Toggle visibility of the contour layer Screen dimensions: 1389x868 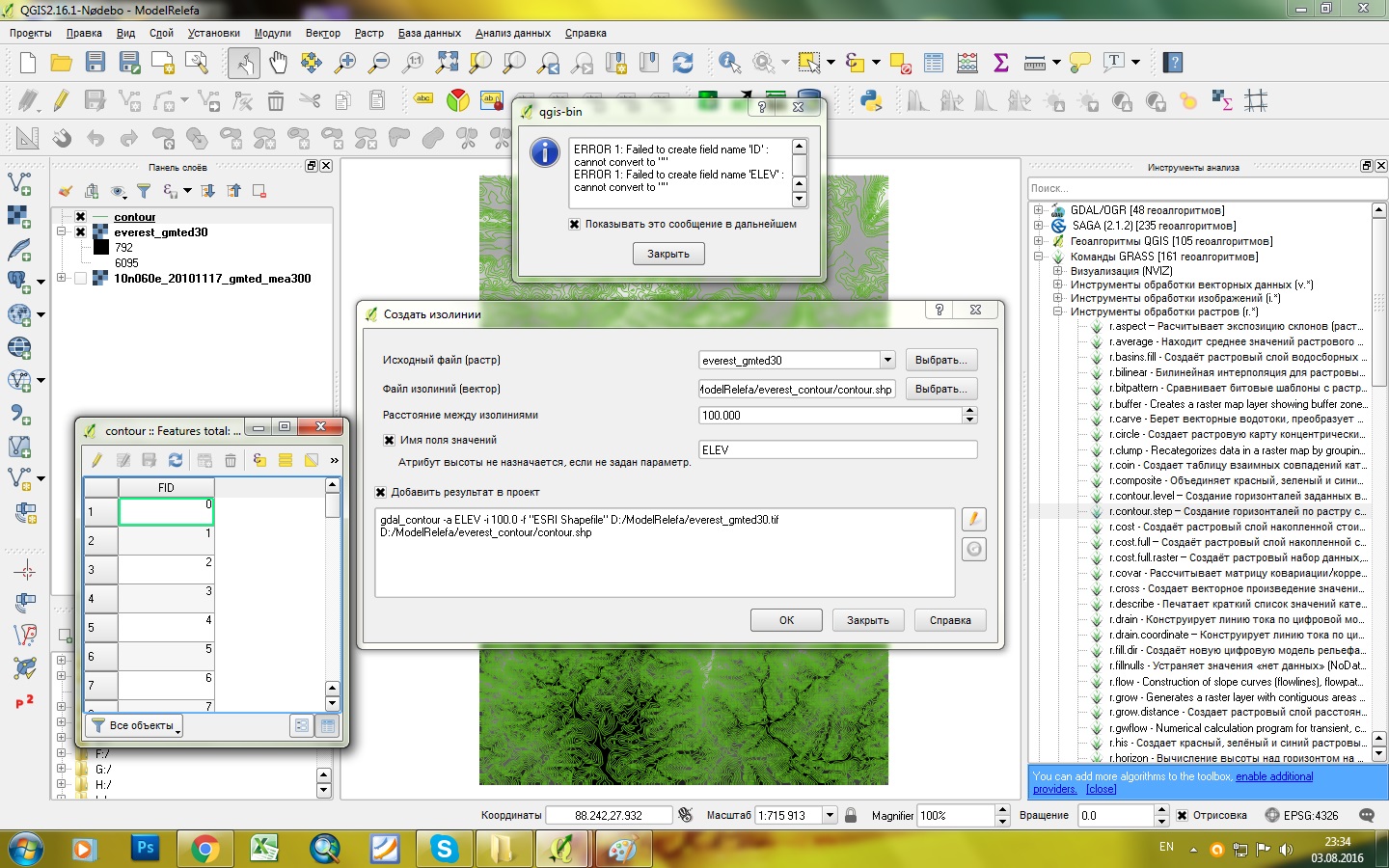click(x=81, y=217)
